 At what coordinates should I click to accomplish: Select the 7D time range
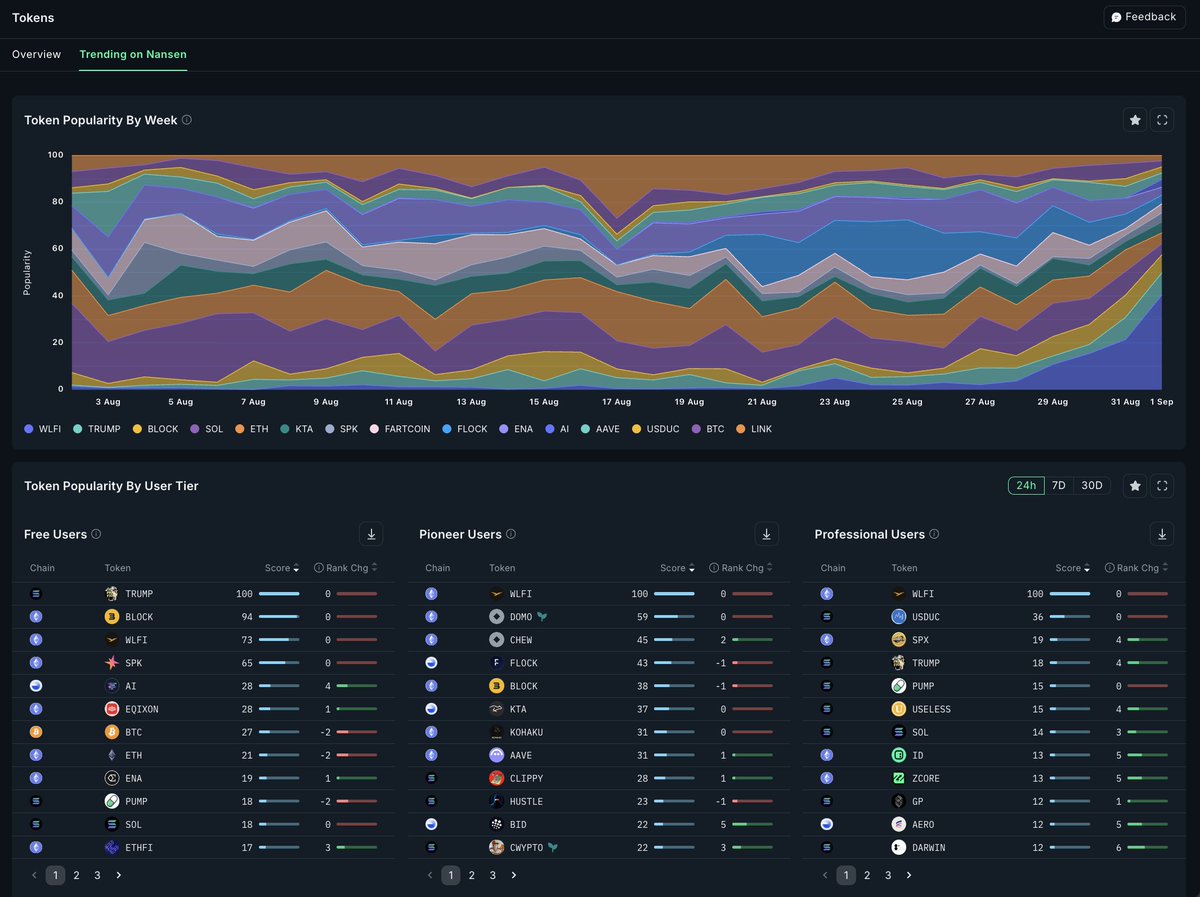[x=1058, y=486]
